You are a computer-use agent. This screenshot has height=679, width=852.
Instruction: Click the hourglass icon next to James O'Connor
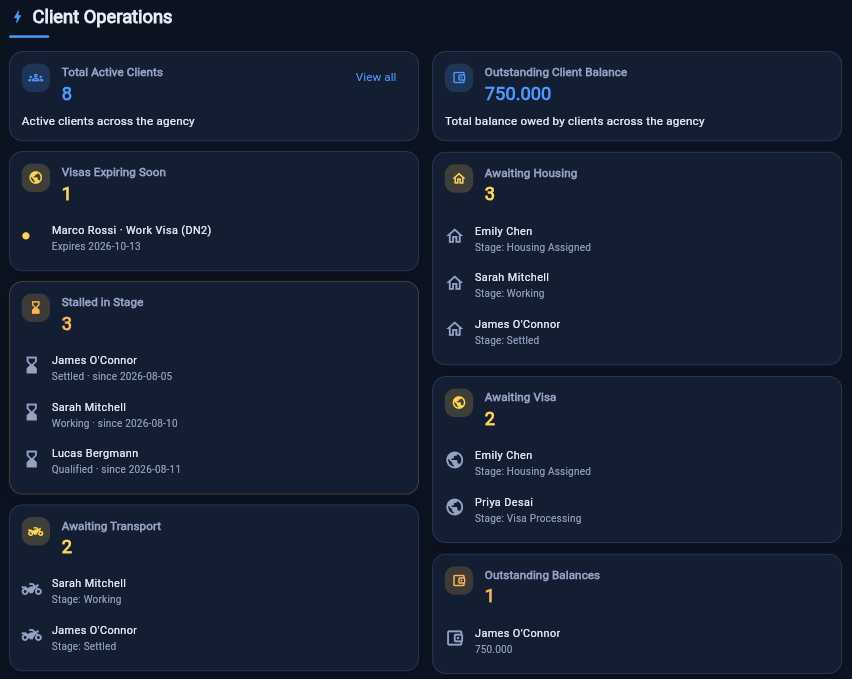[x=32, y=365]
